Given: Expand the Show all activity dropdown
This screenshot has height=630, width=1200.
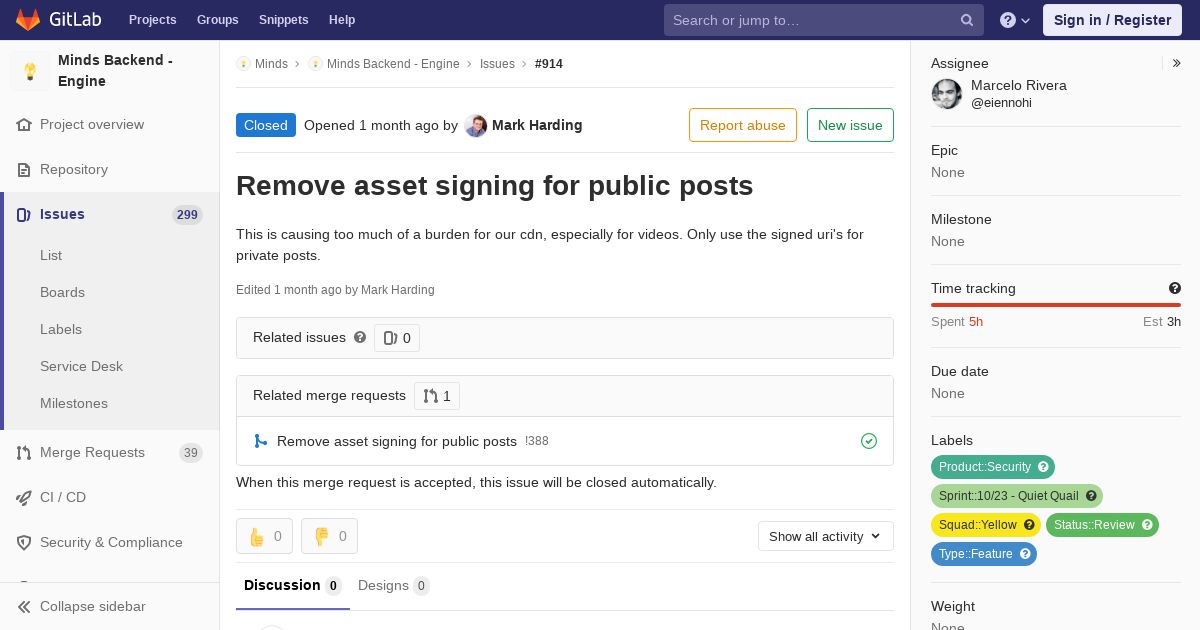Looking at the screenshot, I should tap(826, 536).
